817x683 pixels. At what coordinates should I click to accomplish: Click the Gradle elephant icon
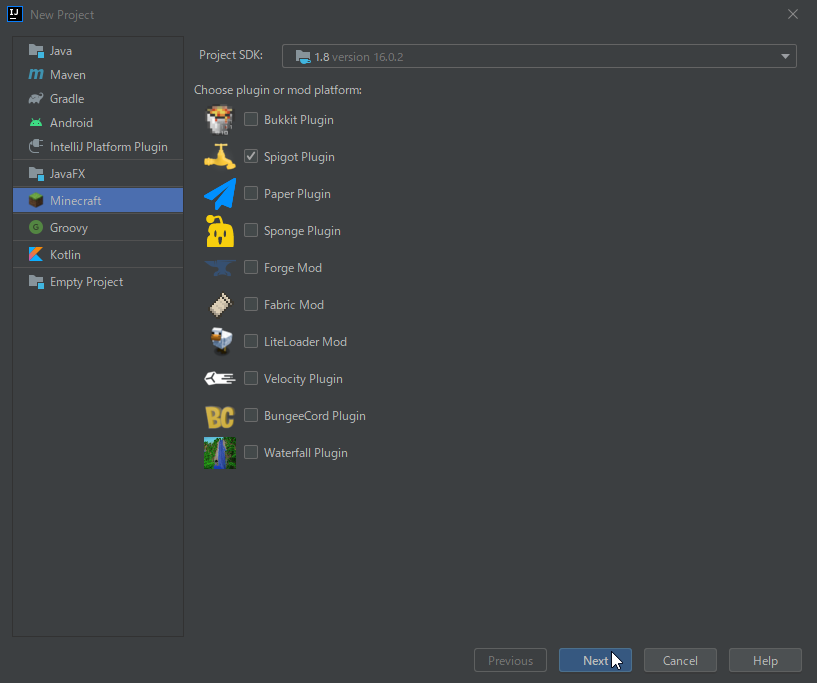pyautogui.click(x=36, y=98)
